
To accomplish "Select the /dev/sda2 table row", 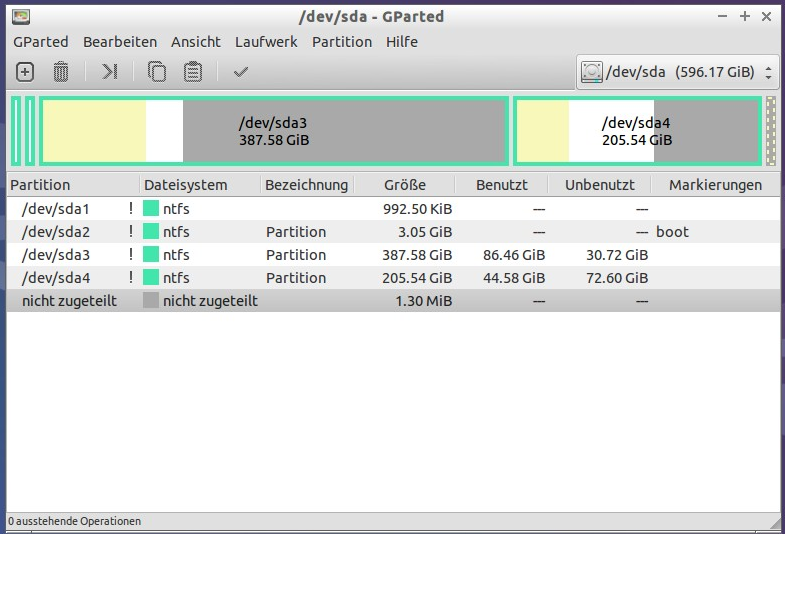I will 393,231.
